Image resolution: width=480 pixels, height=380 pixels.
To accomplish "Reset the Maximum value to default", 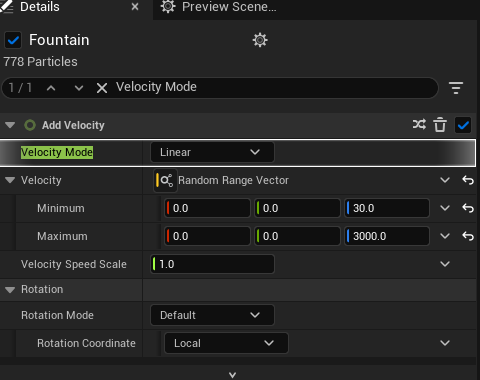I will click(468, 236).
